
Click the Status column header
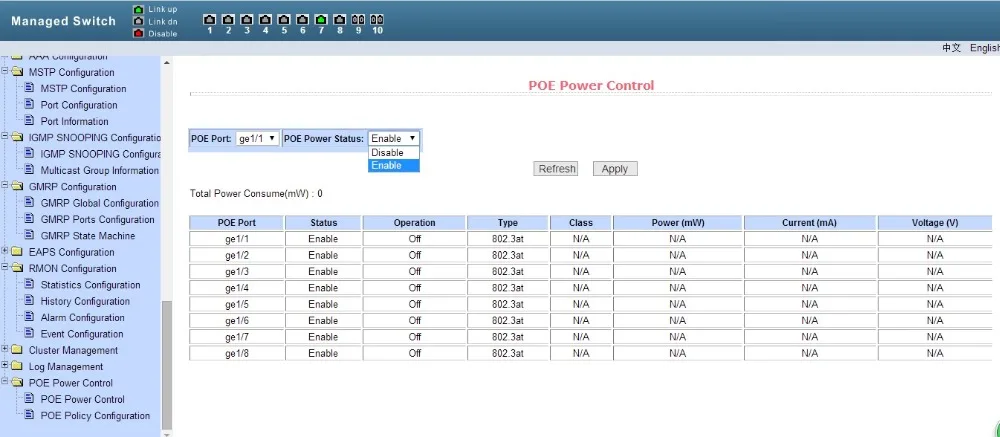click(323, 223)
